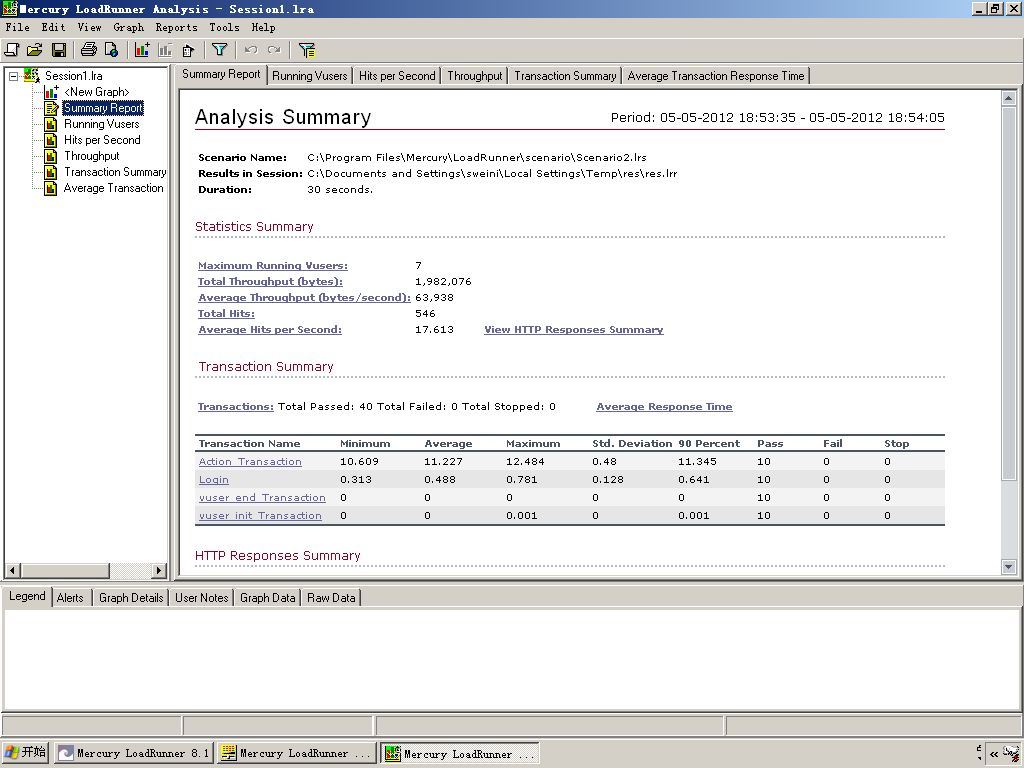Switch to the Running Vusers tab

point(310,76)
